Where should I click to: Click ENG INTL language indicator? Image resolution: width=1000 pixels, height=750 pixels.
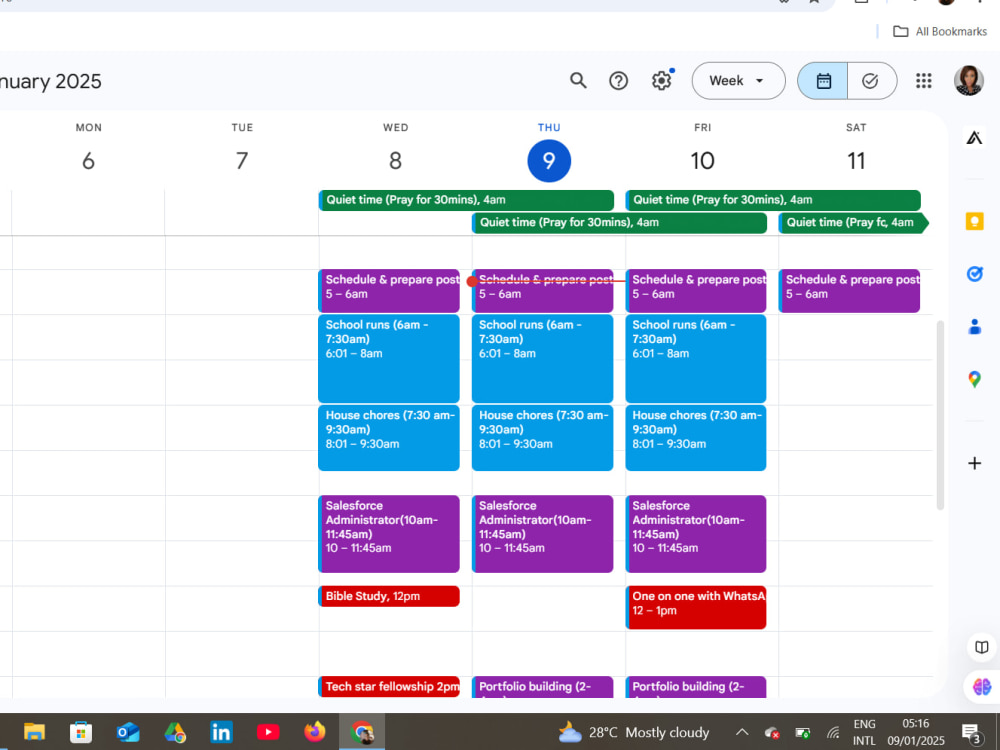(864, 732)
